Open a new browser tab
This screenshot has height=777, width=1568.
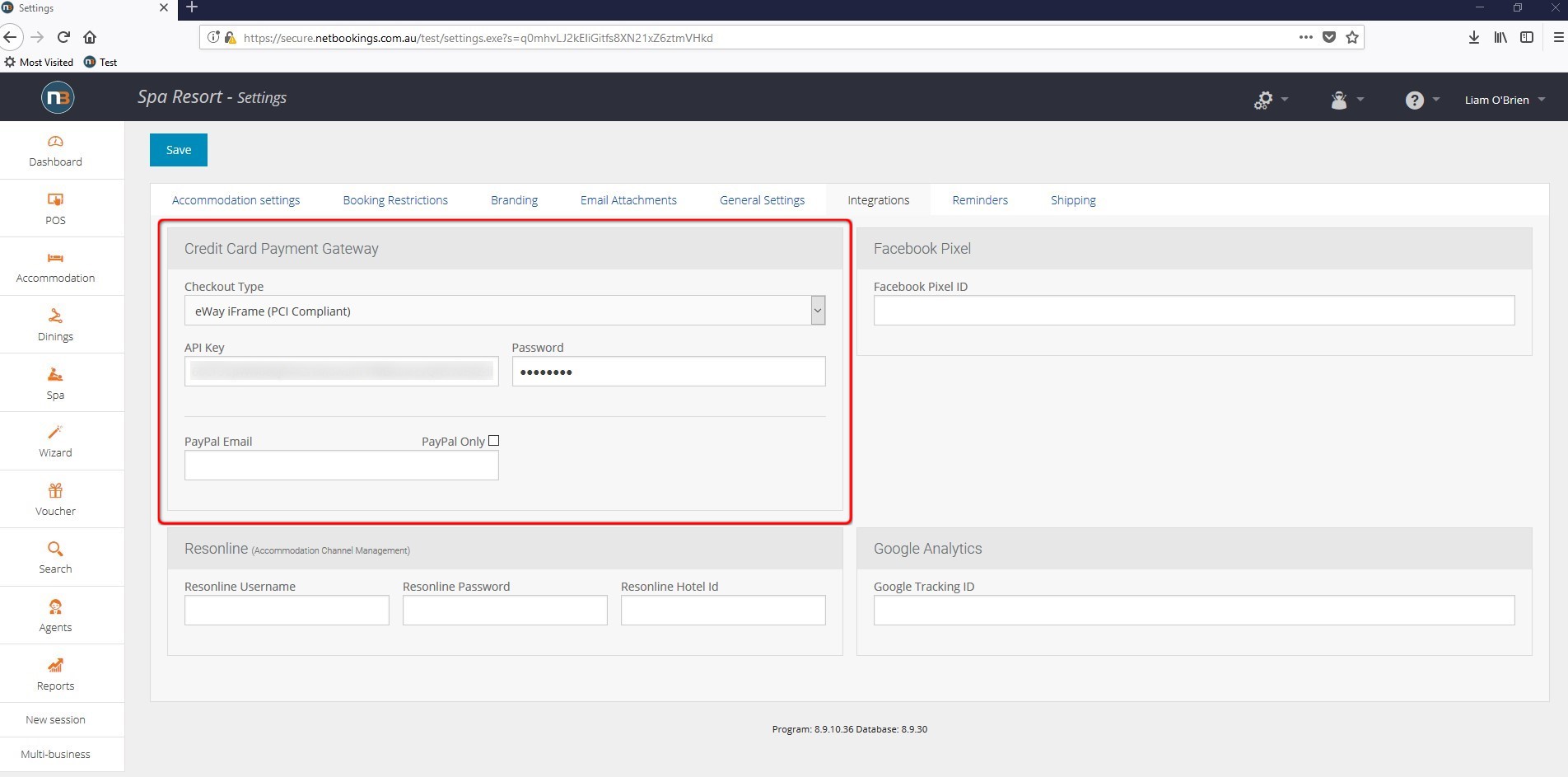pyautogui.click(x=192, y=7)
